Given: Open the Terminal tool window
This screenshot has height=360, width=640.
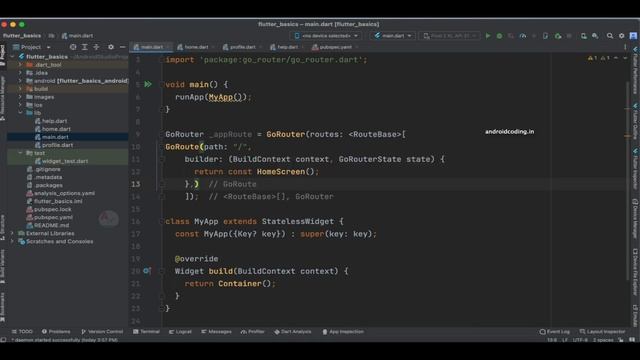Looking at the screenshot, I should (146, 331).
